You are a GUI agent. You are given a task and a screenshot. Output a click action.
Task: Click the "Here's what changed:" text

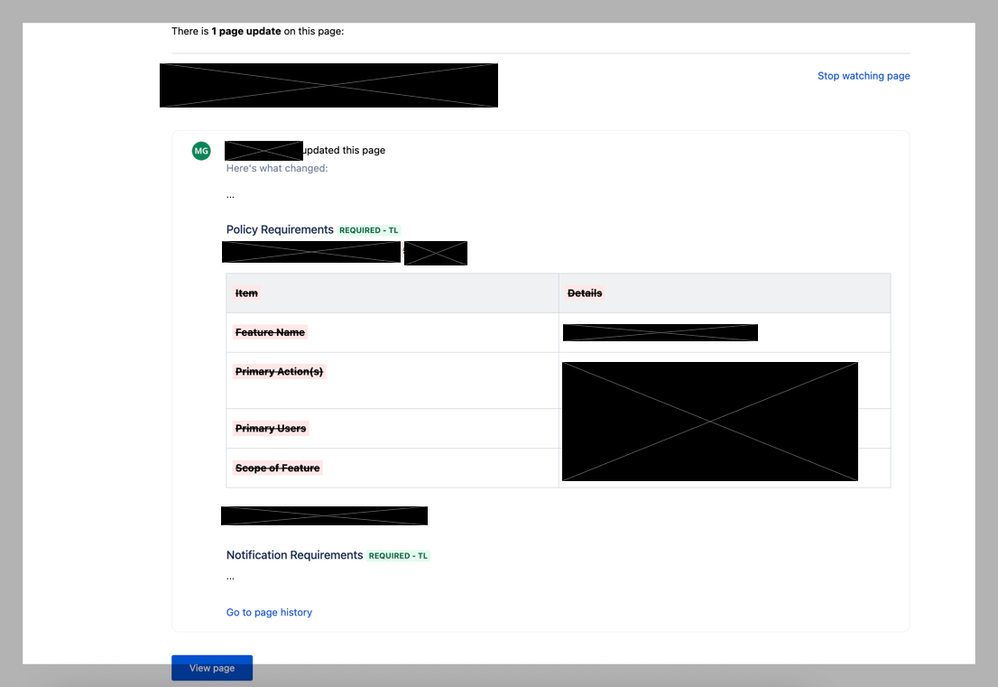(x=277, y=168)
